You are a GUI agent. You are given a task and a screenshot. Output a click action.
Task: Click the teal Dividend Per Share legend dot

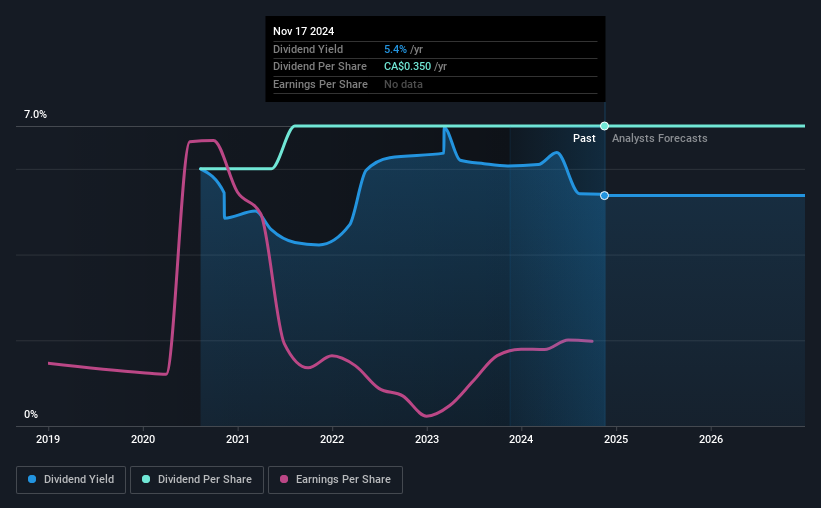click(146, 479)
